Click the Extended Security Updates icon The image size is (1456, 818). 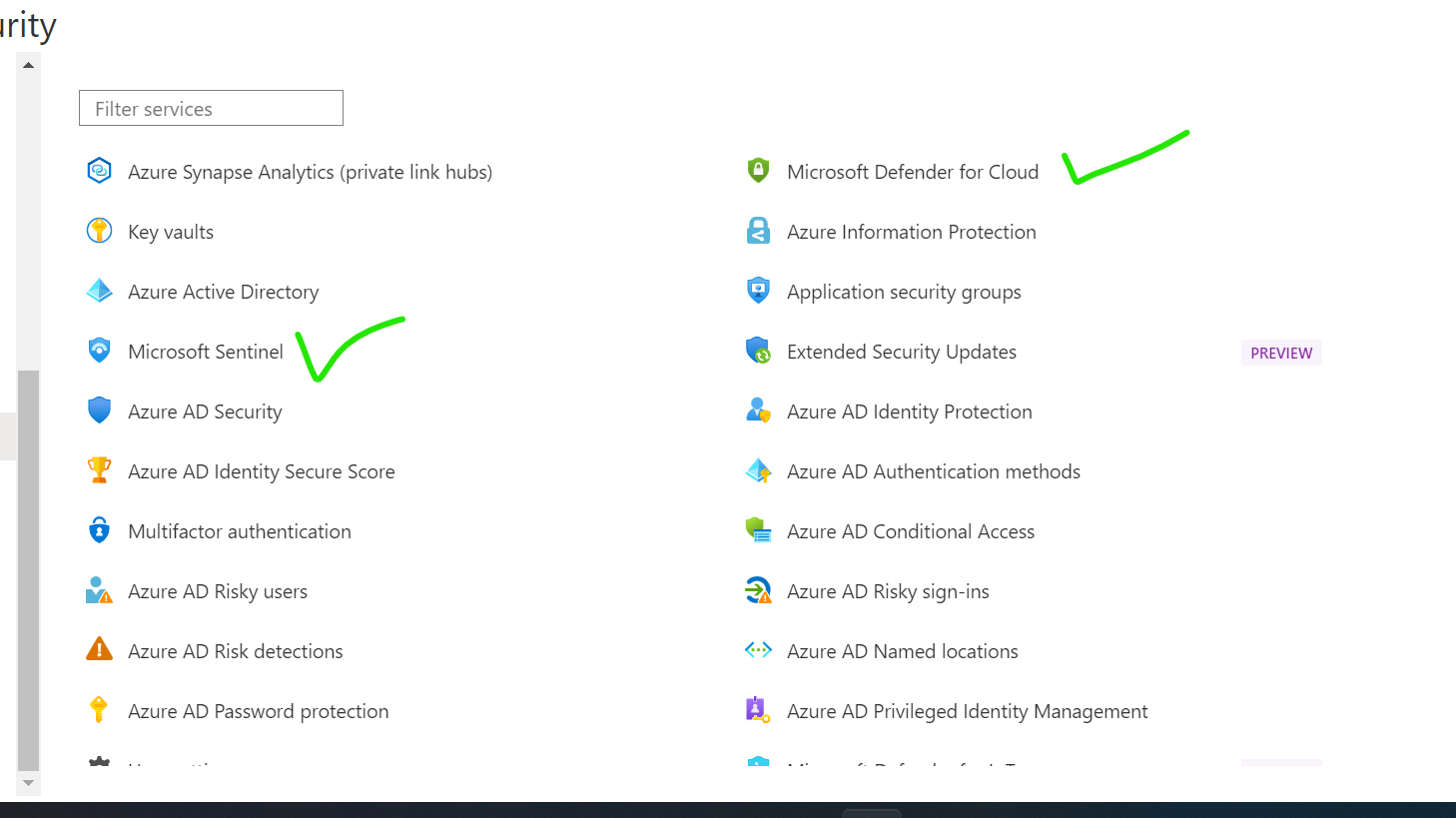(758, 351)
